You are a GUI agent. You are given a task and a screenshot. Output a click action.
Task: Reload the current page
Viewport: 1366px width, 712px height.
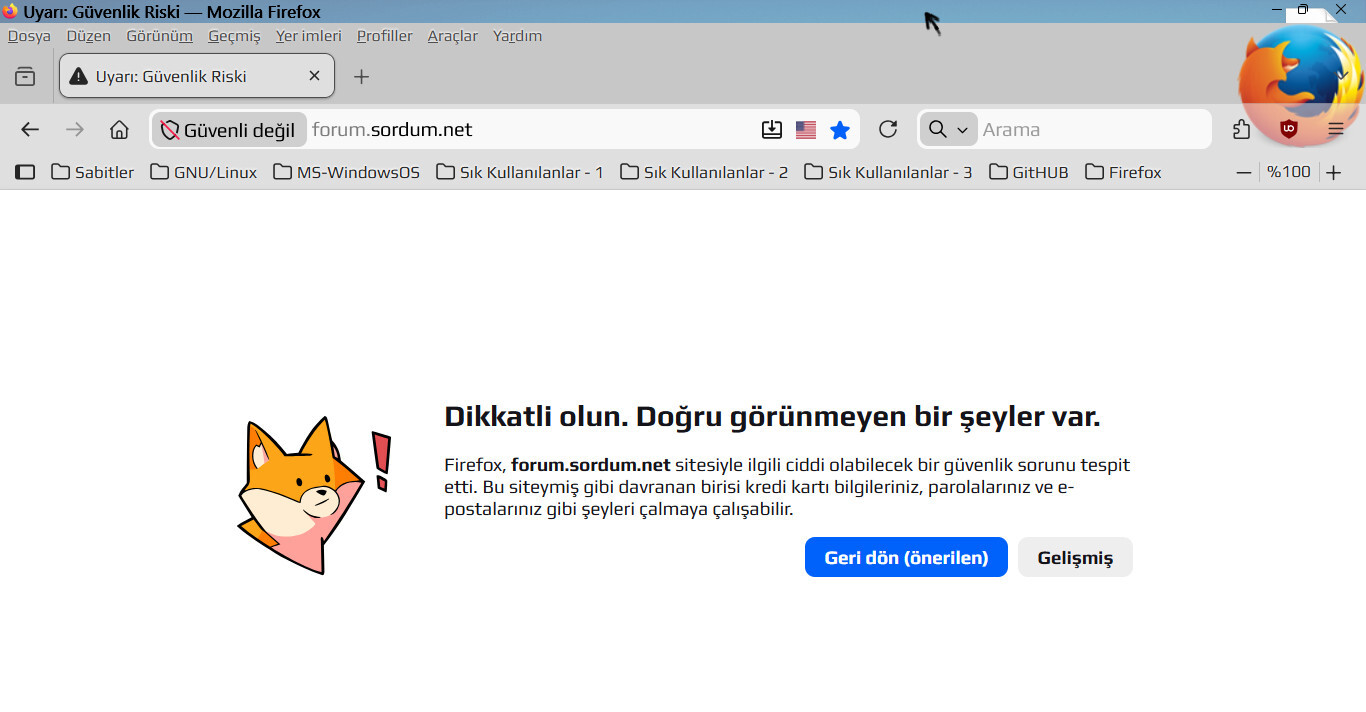click(x=887, y=129)
